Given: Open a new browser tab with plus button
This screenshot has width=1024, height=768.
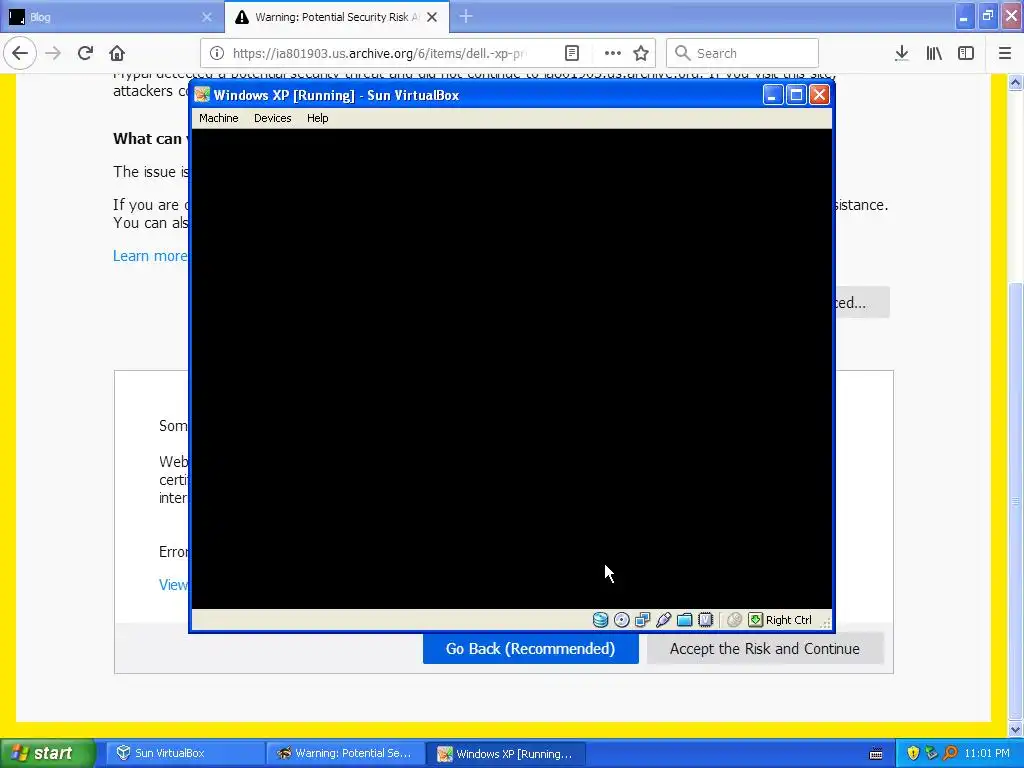Looking at the screenshot, I should [466, 16].
